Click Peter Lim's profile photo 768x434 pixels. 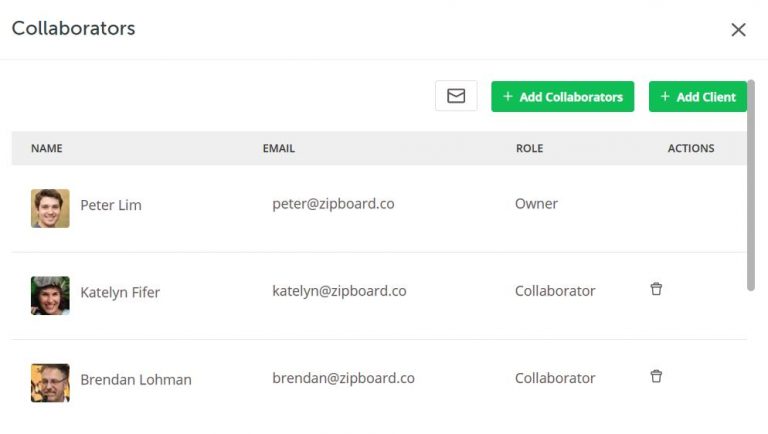click(x=50, y=208)
